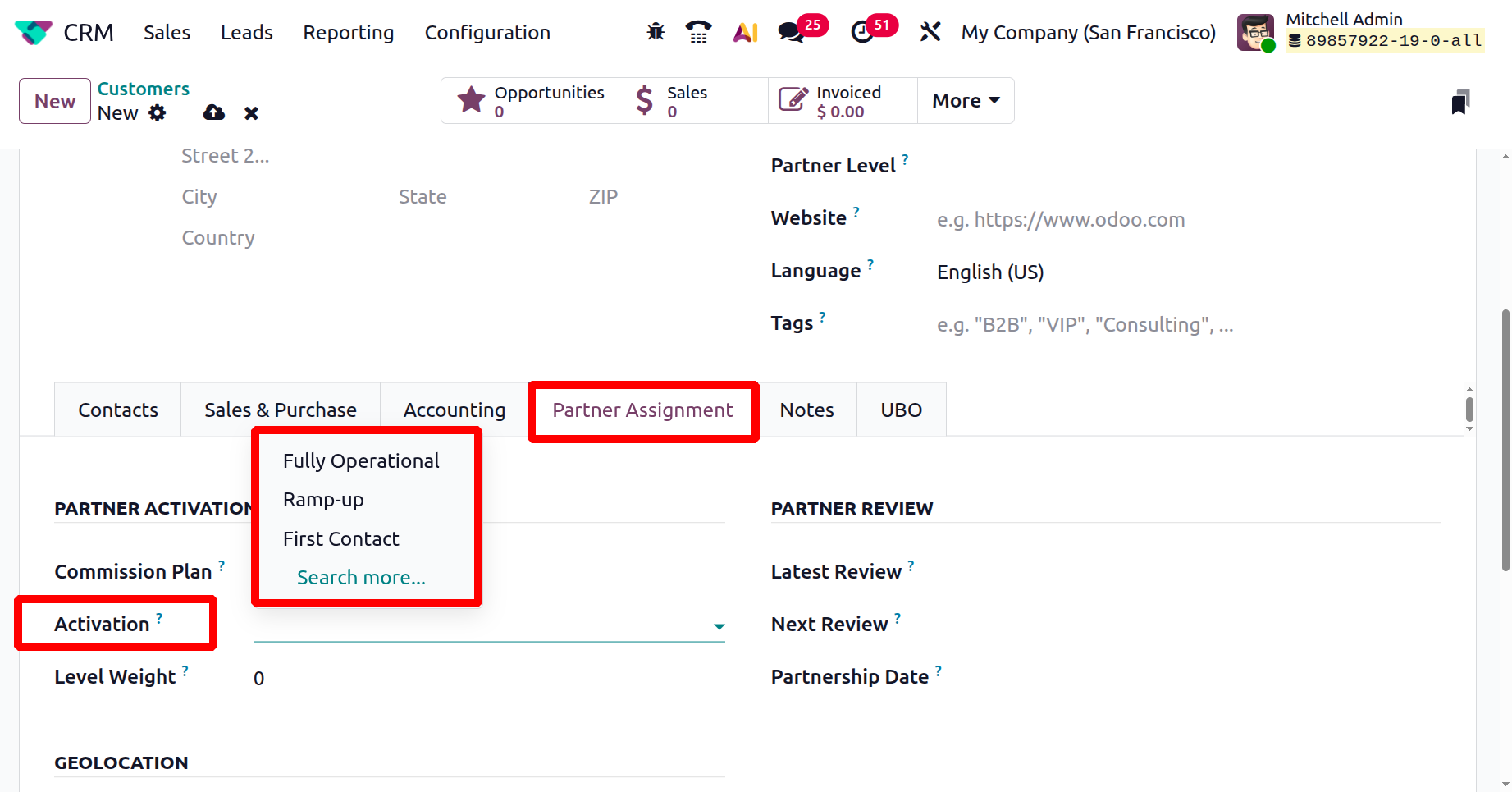The image size is (1512, 792).
Task: Click the wrench and screwdriver tools icon
Action: click(930, 32)
